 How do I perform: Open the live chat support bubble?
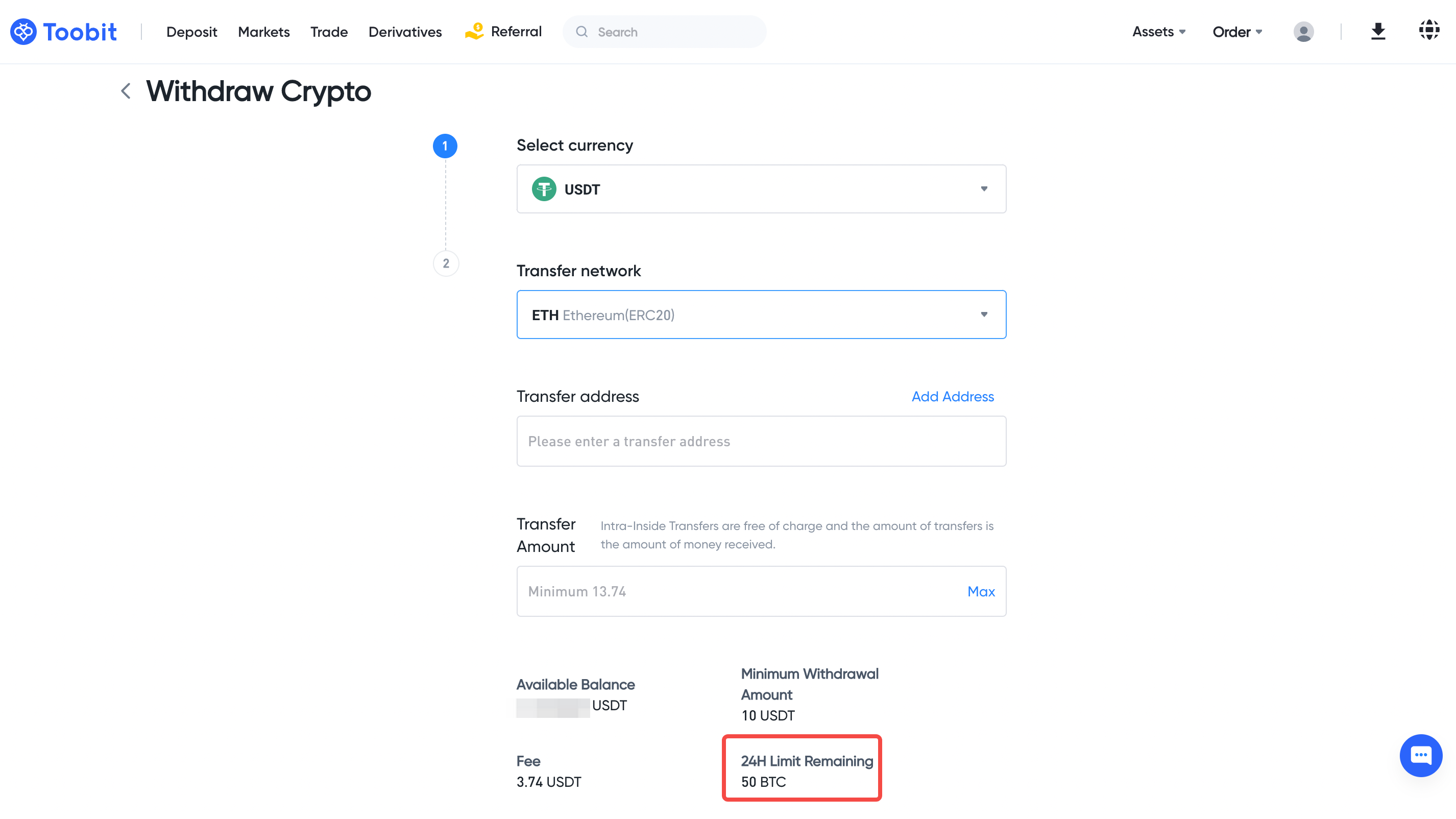pyautogui.click(x=1420, y=755)
